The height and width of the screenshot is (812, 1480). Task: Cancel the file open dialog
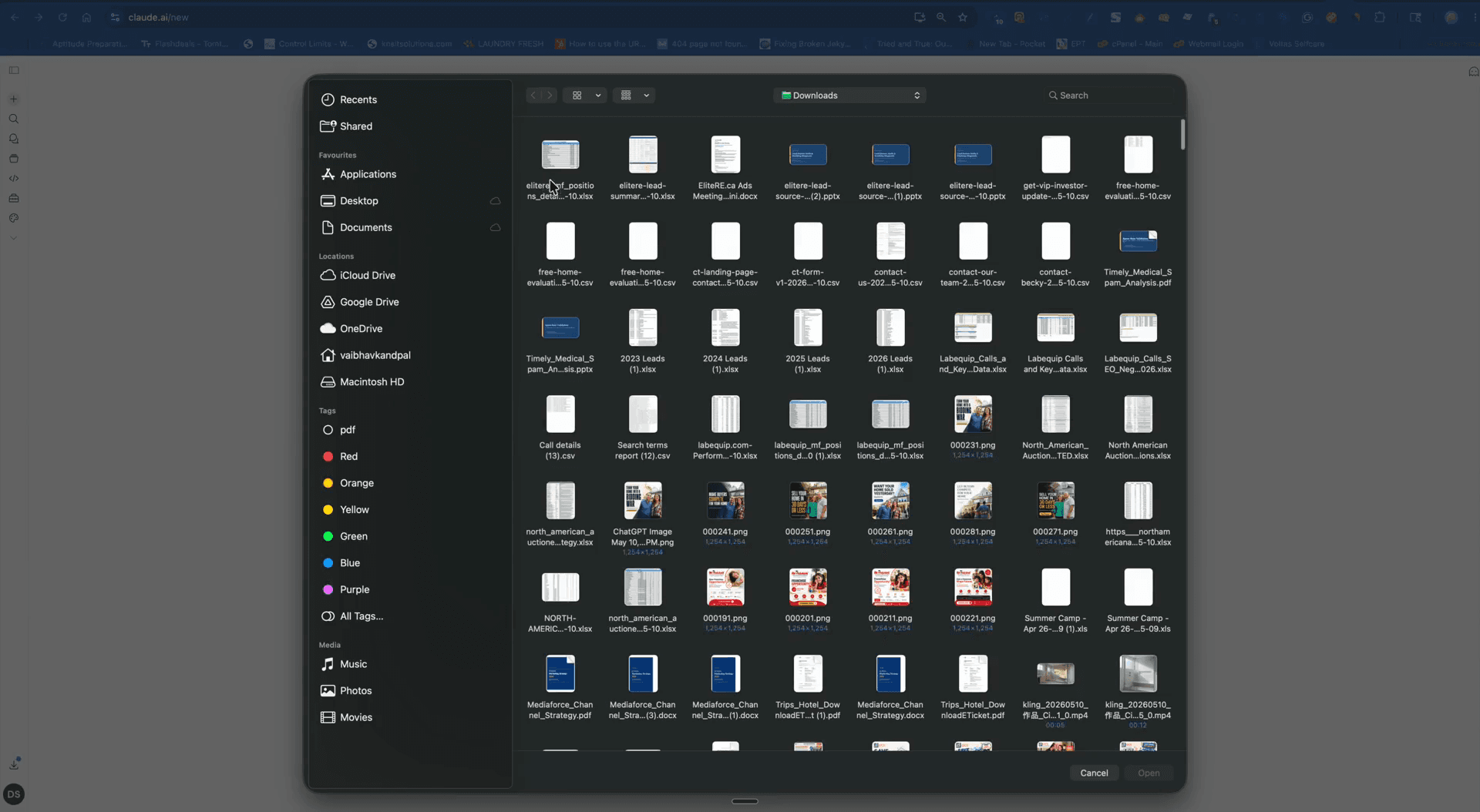click(1094, 773)
